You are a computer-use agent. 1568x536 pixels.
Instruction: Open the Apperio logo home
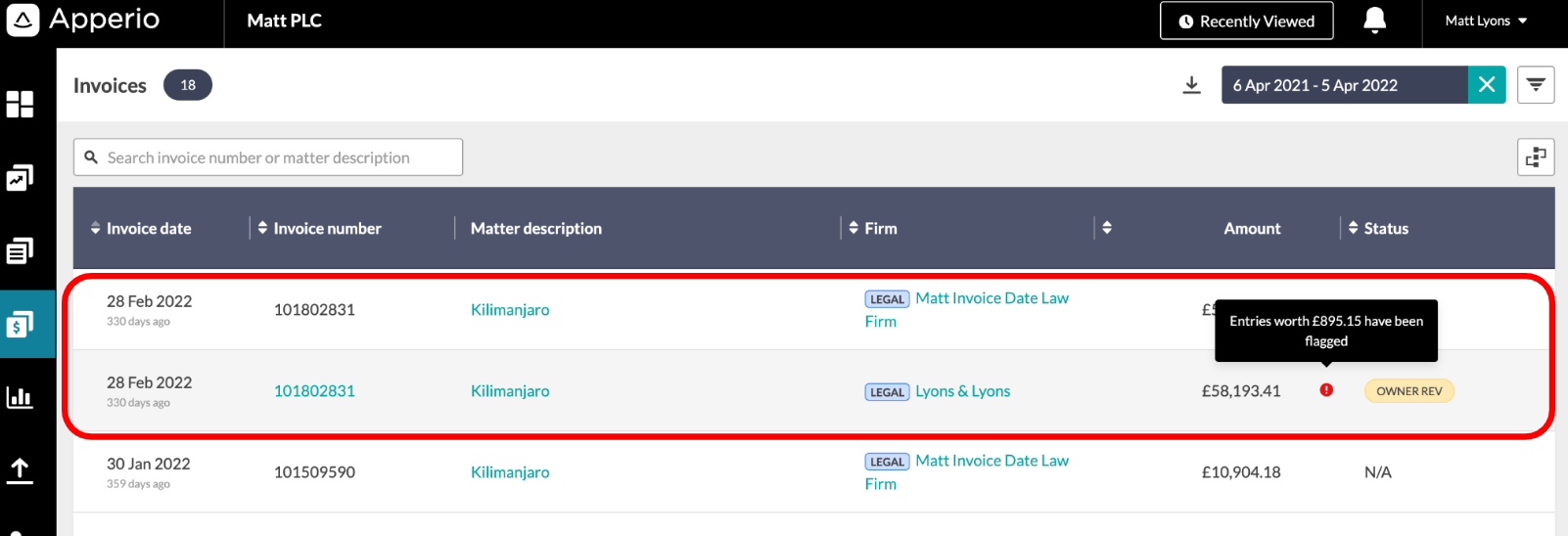83,20
